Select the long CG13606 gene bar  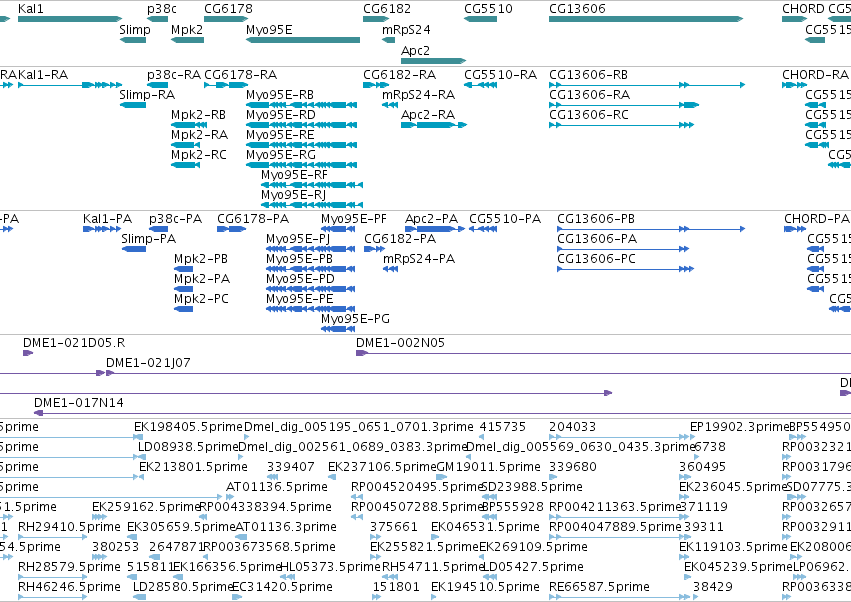646,19
